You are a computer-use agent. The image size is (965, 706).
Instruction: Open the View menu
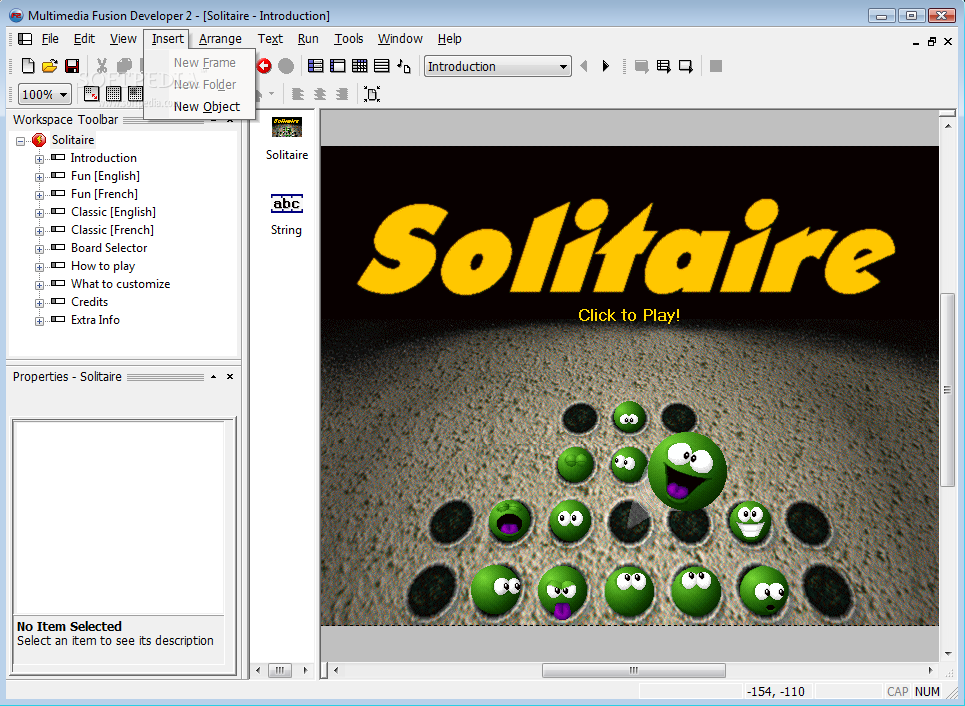(123, 39)
